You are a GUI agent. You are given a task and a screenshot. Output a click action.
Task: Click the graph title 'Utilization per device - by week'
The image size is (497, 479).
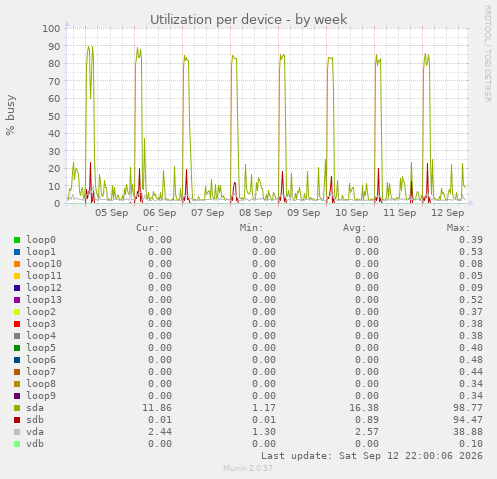(x=249, y=19)
